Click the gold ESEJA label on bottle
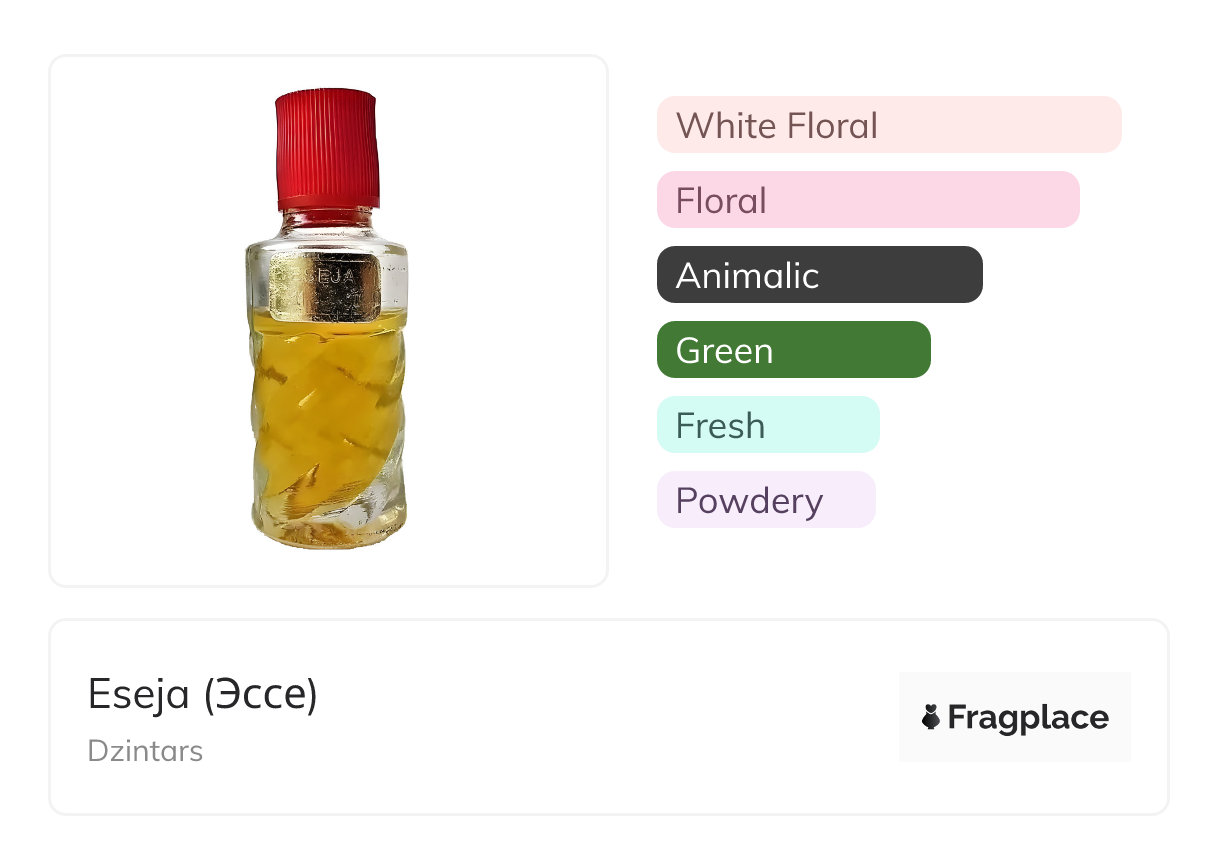 tap(327, 279)
